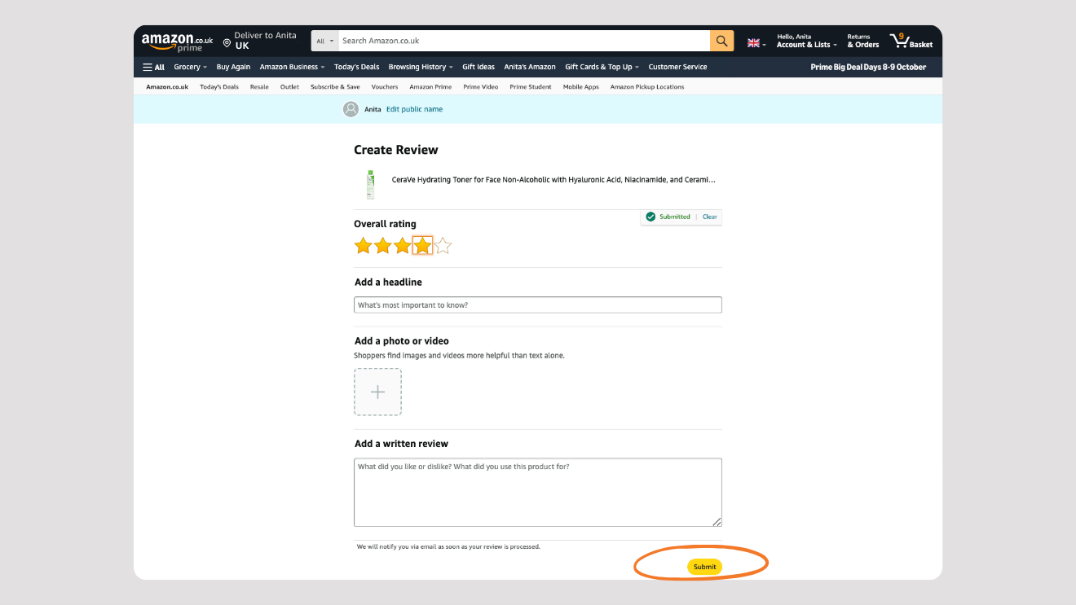The image size is (1076, 605).
Task: Click Anita's profile avatar icon
Action: [351, 109]
